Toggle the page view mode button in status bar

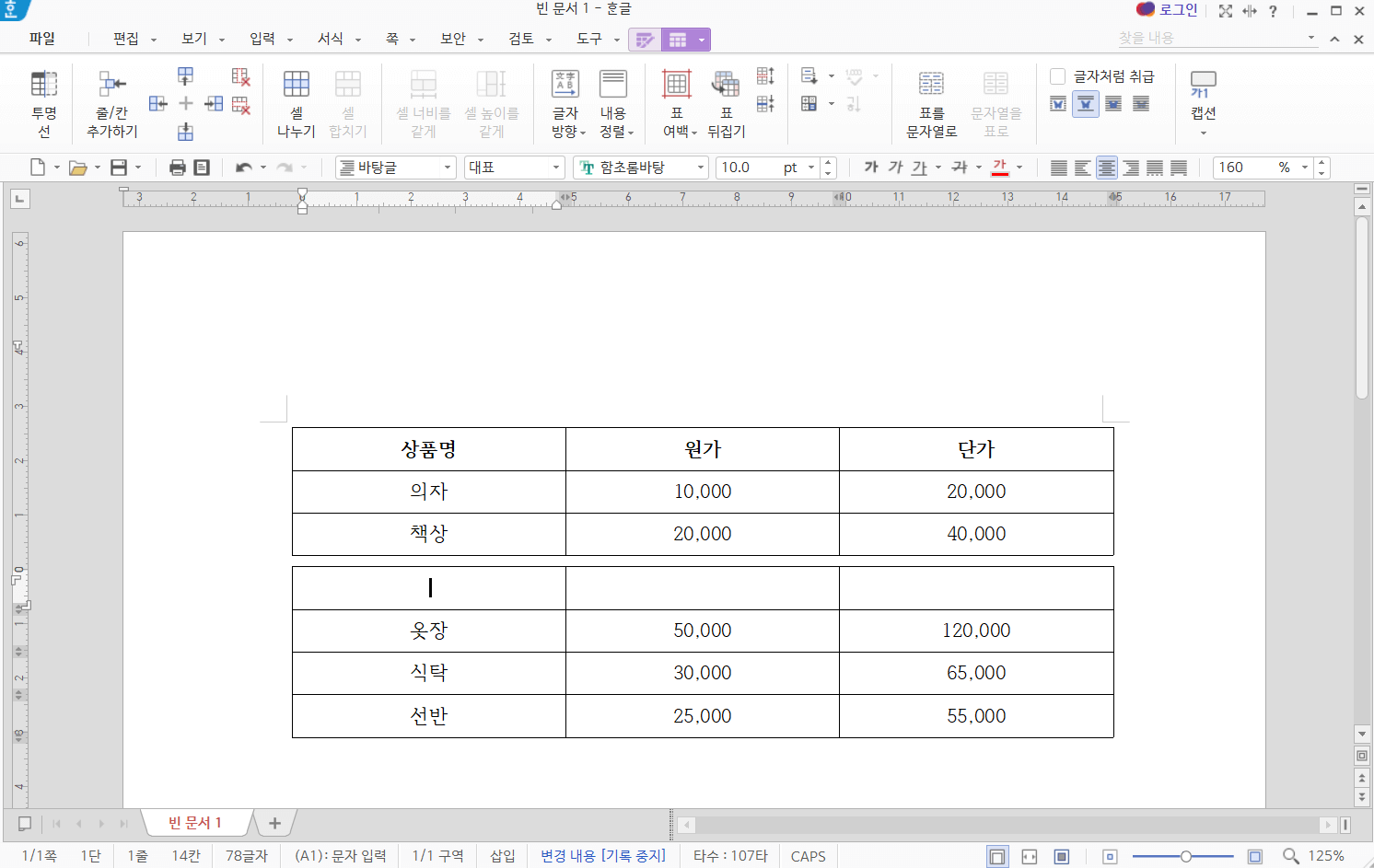[997, 857]
